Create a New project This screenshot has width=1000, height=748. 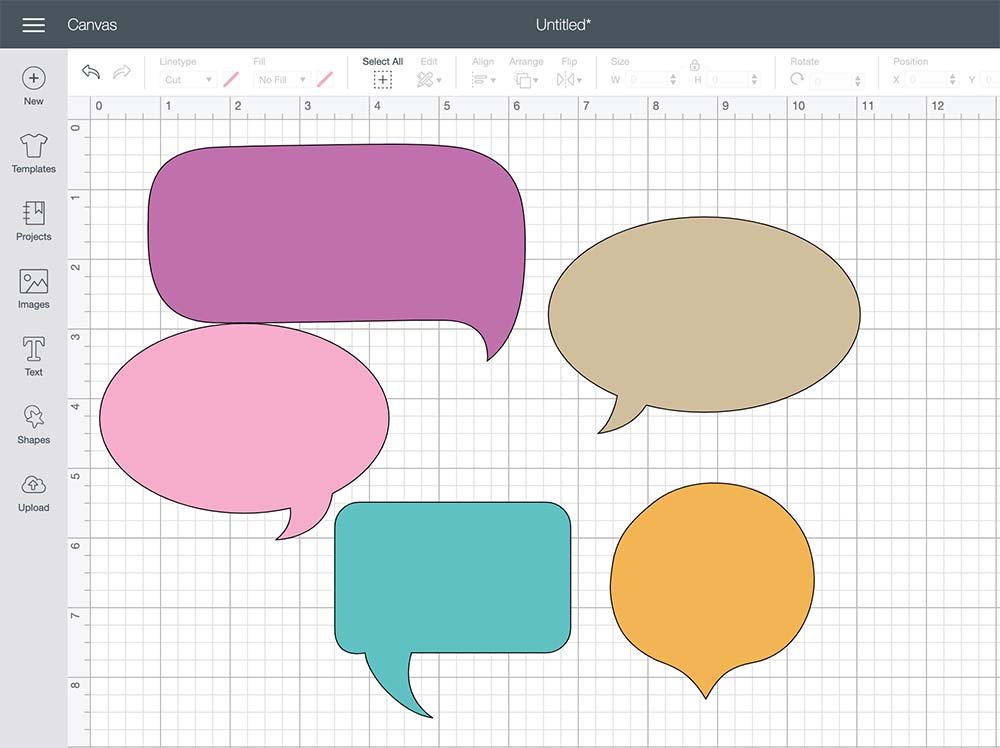[x=33, y=86]
